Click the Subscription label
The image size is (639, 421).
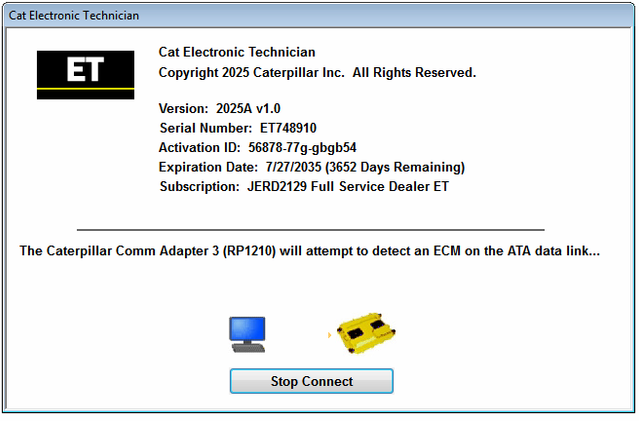pos(199,186)
